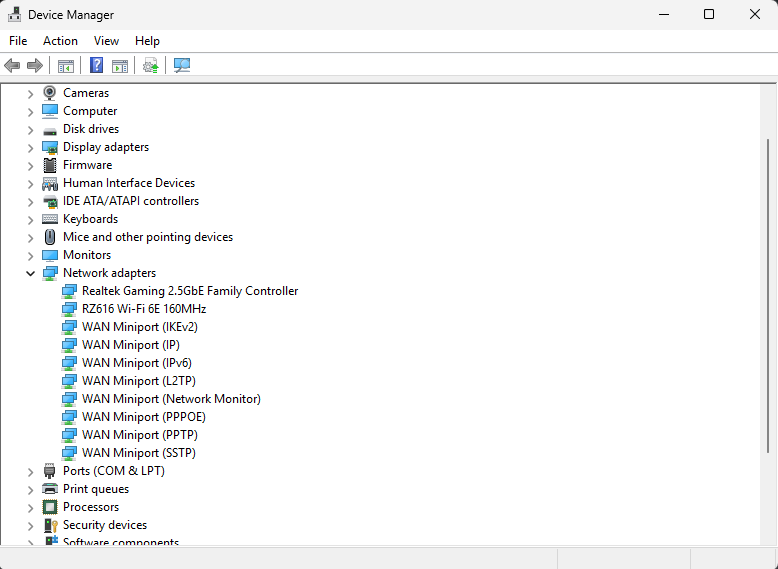778x569 pixels.
Task: Expand the Computer category
Action: (x=30, y=112)
